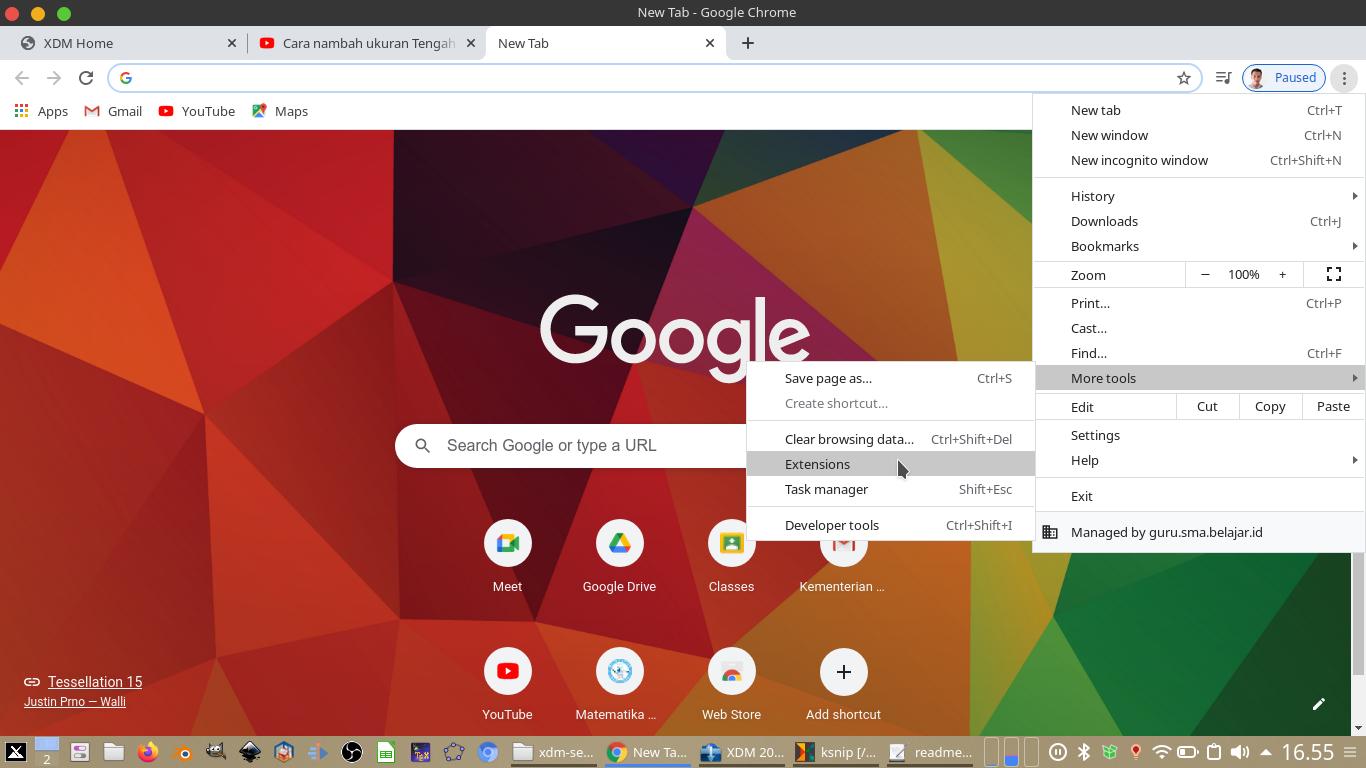Select Clear browsing data in submenu

(890, 439)
